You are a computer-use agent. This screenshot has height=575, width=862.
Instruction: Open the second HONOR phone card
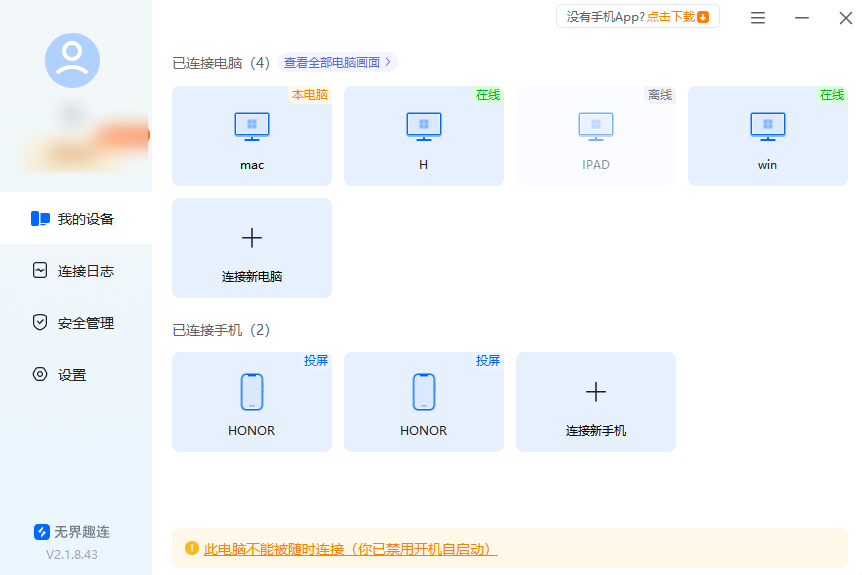[423, 402]
